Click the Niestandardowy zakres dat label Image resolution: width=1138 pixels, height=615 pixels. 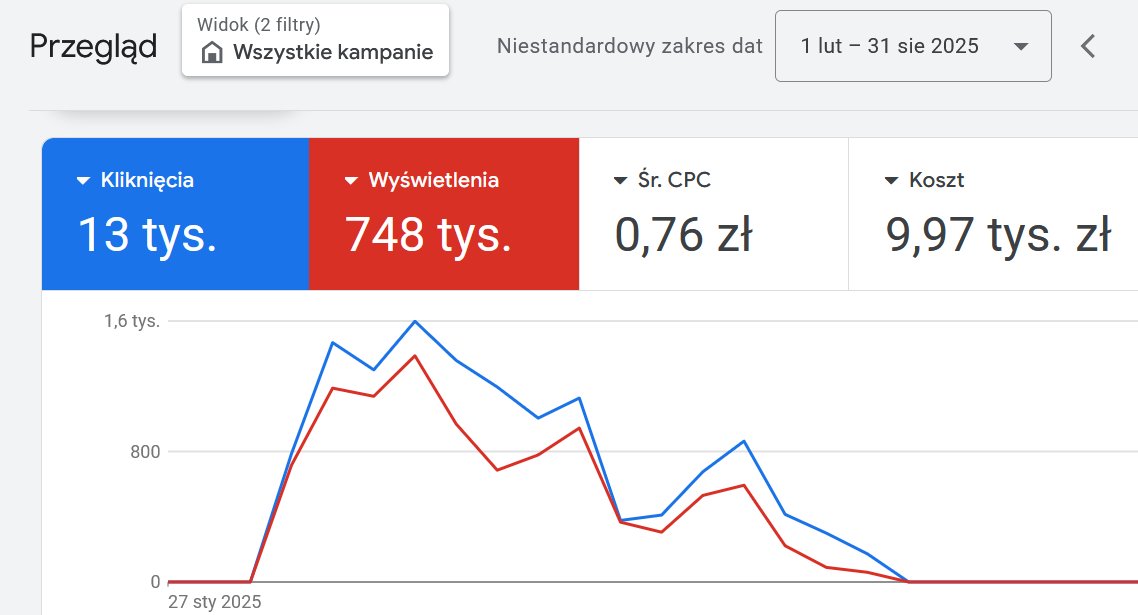coord(630,46)
